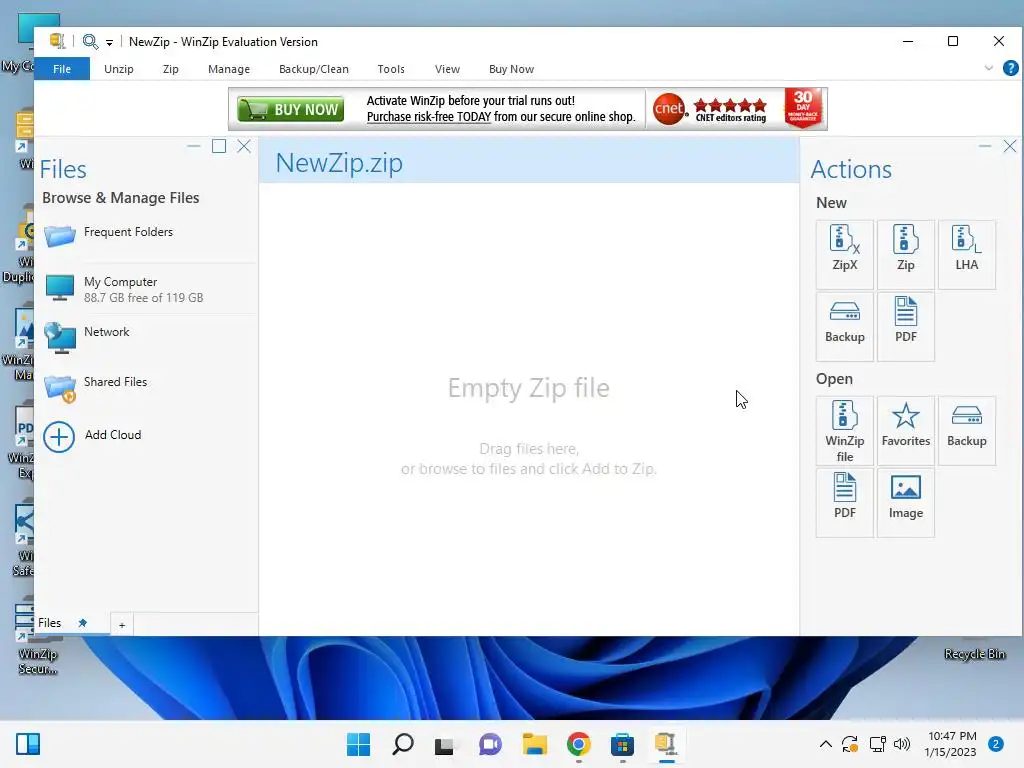1024x768 pixels.
Task: Open Chat app on taskbar
Action: 490,744
